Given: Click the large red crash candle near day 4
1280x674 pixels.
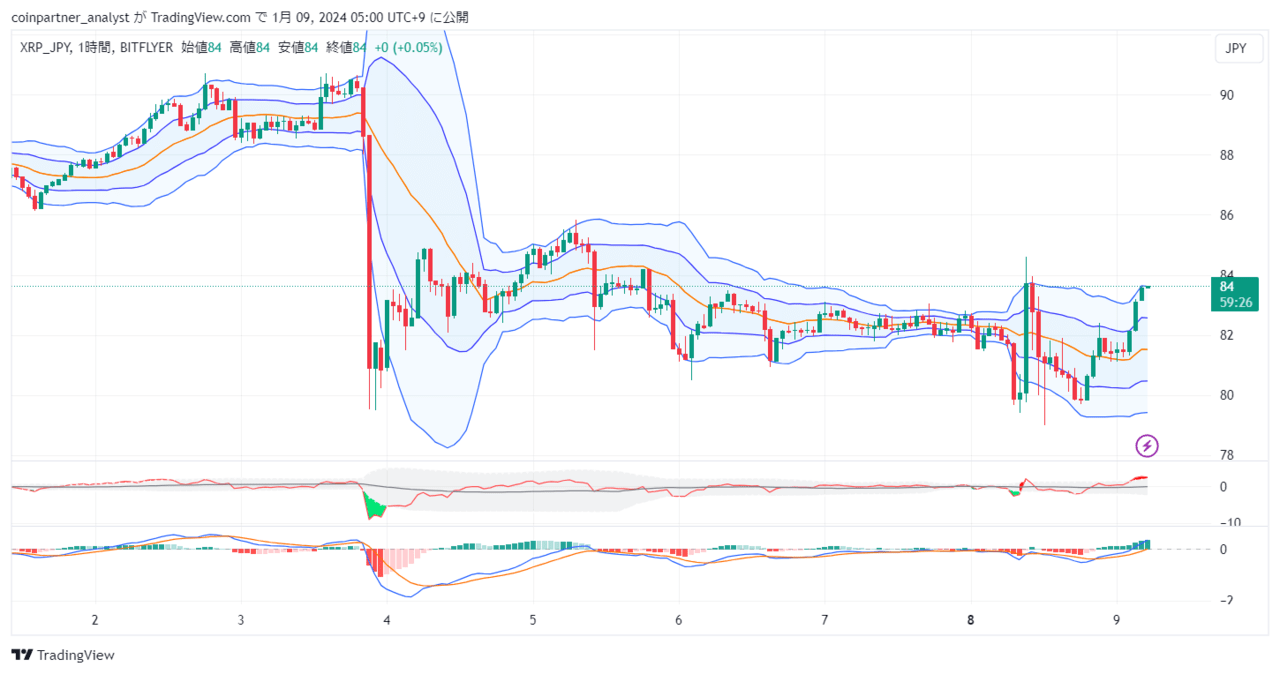Looking at the screenshot, I should pos(369,250).
